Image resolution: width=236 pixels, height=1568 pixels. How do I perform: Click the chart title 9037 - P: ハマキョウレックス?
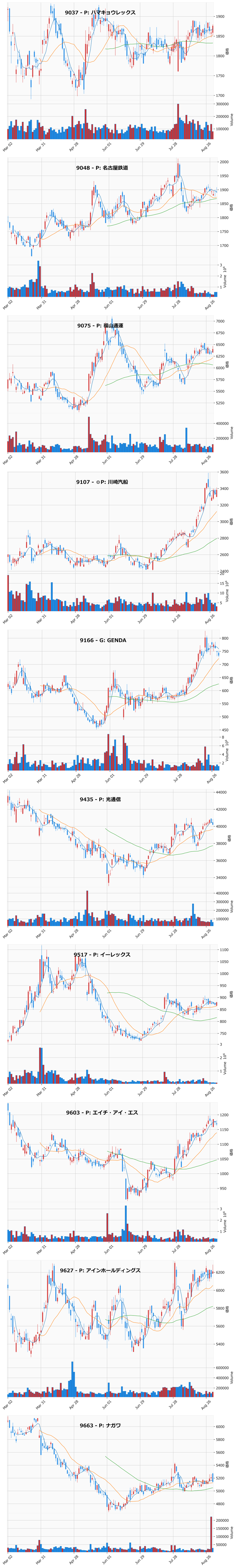click(100, 12)
